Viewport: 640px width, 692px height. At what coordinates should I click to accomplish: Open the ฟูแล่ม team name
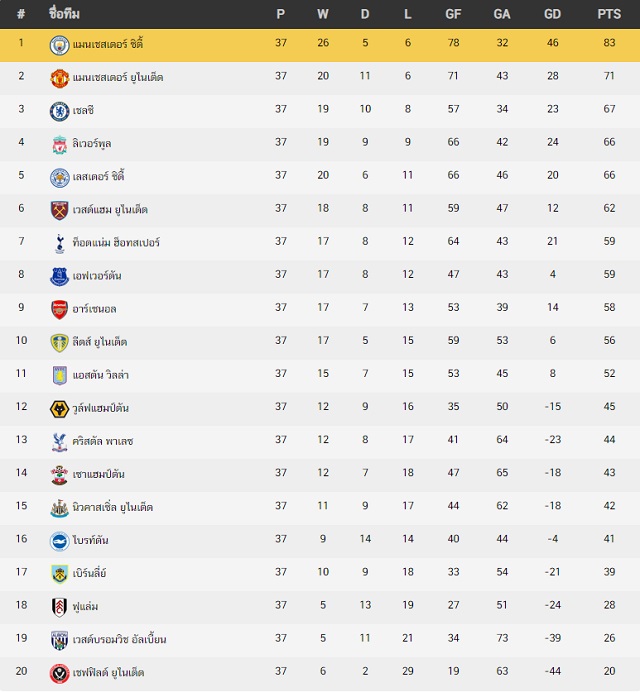86,606
